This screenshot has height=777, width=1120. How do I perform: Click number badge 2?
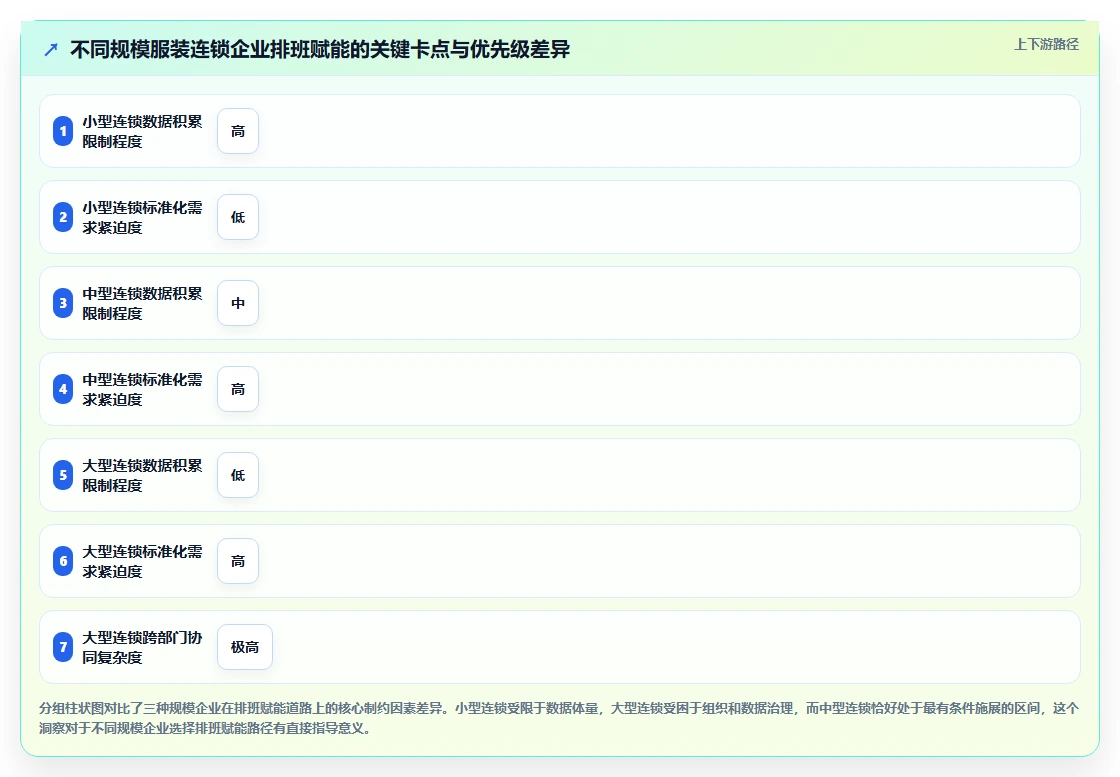point(63,217)
